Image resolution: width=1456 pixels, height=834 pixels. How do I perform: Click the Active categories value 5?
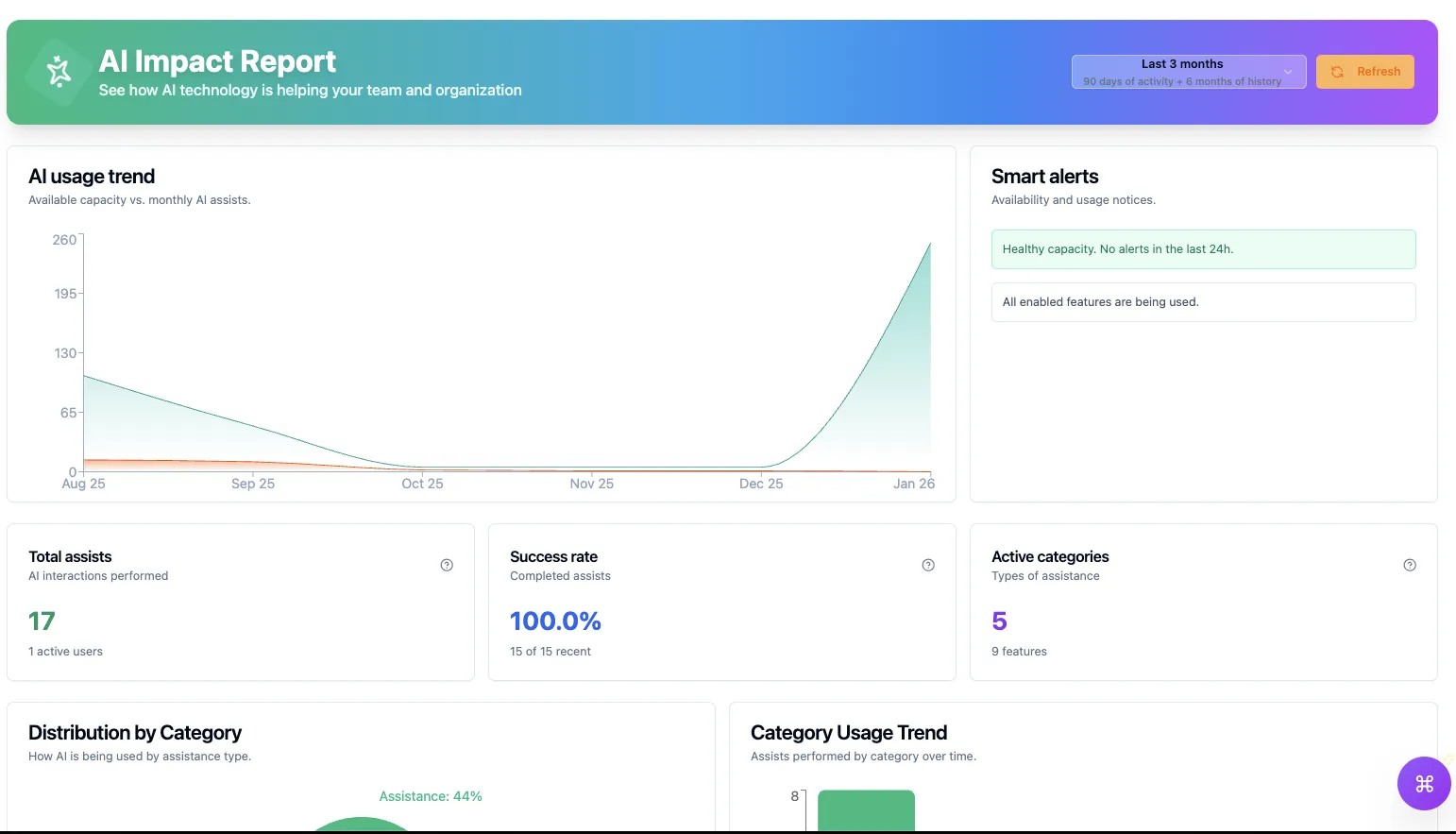[999, 621]
